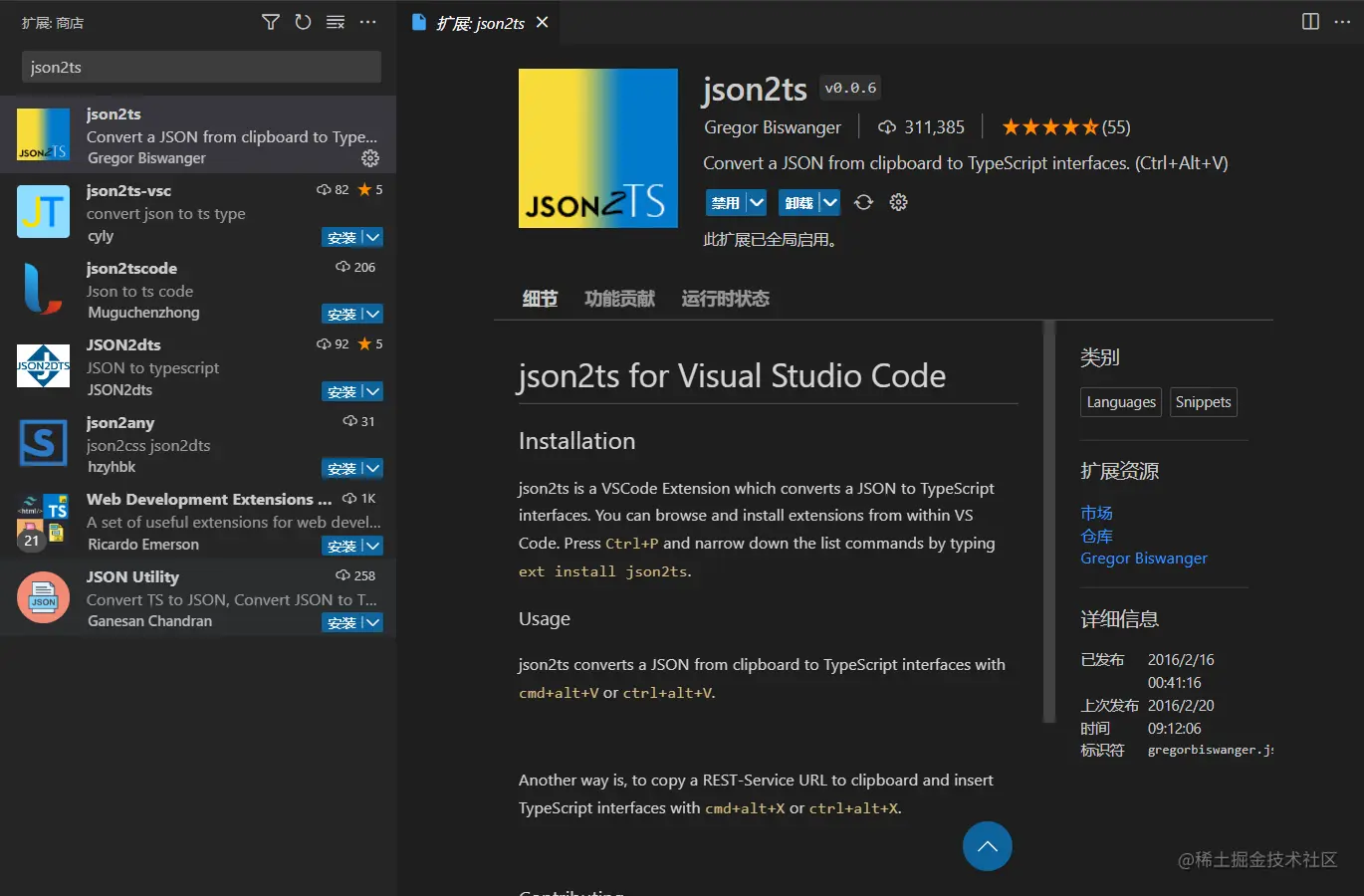Open the 市场 marketplace link

(x=1096, y=512)
